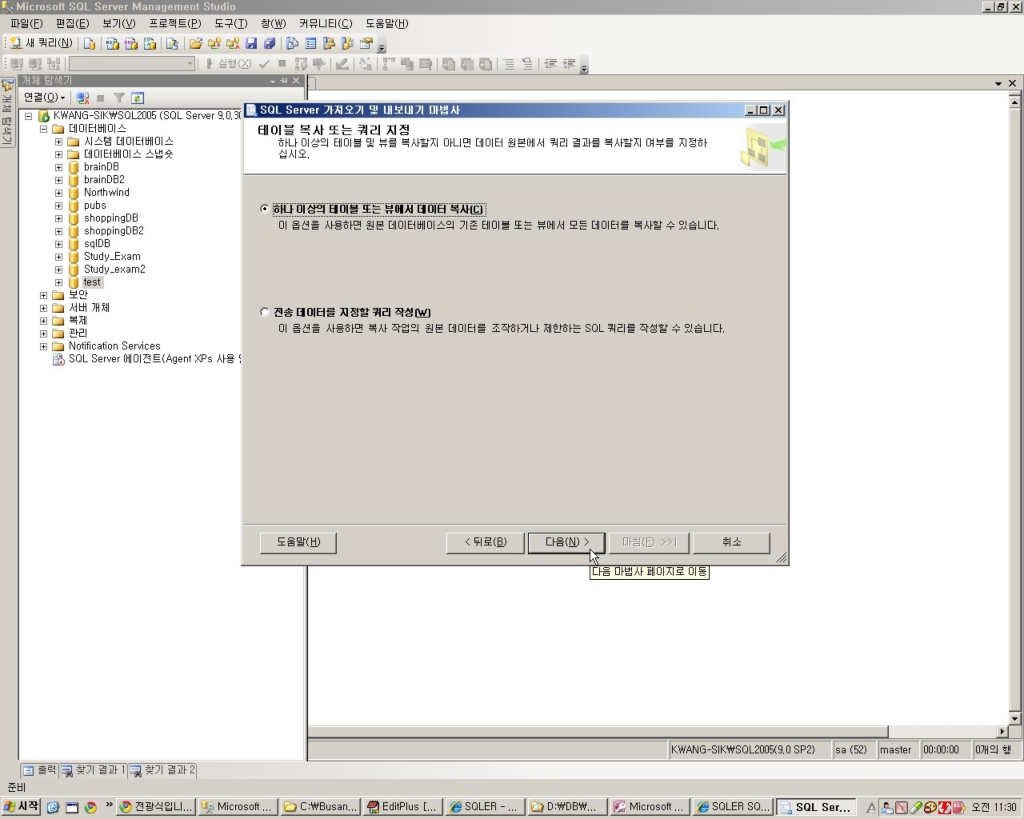Switch to the 출력 output tab
The height and width of the screenshot is (819, 1024).
(39, 771)
